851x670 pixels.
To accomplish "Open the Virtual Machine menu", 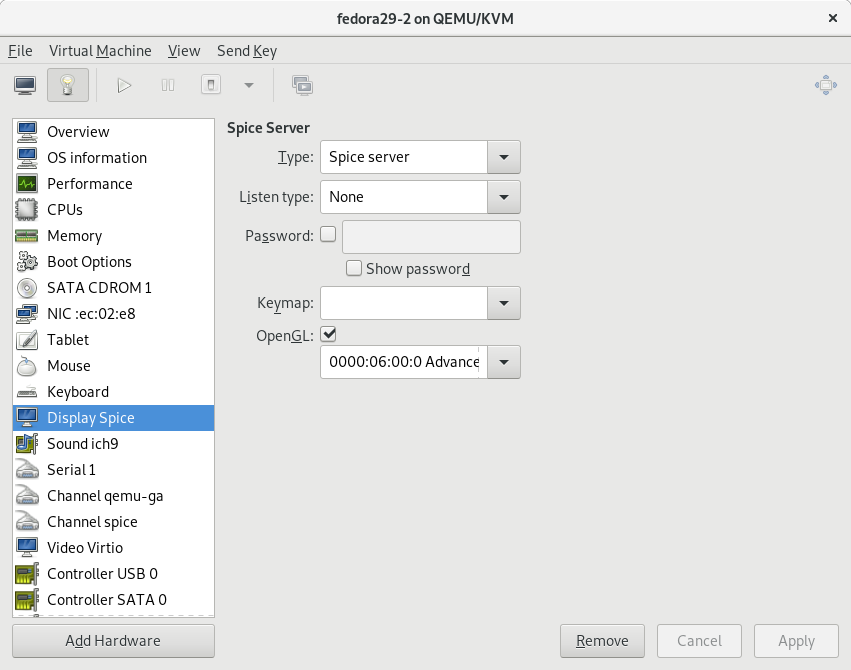I will click(100, 51).
